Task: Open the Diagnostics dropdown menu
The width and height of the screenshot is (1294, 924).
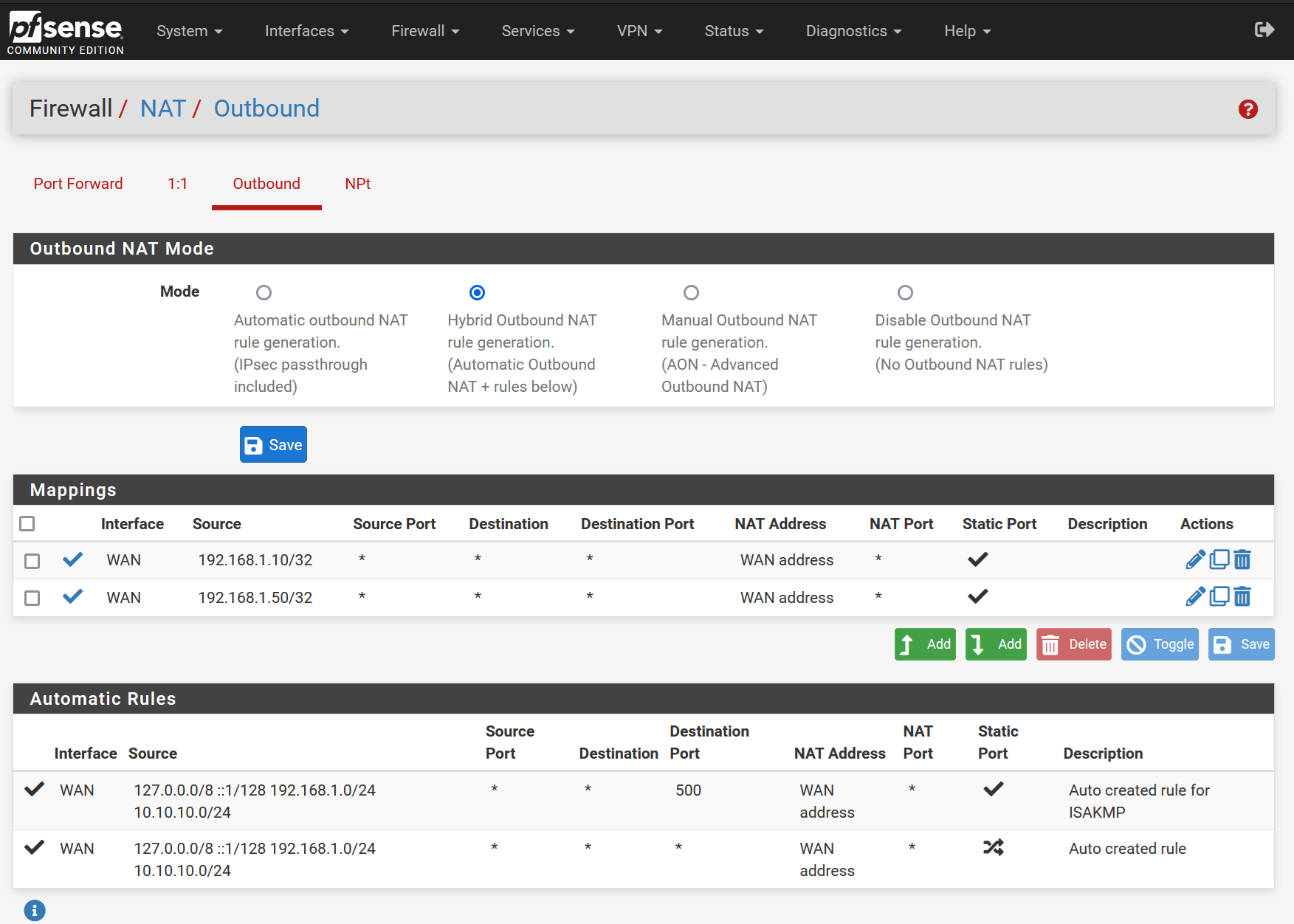Action: point(853,31)
